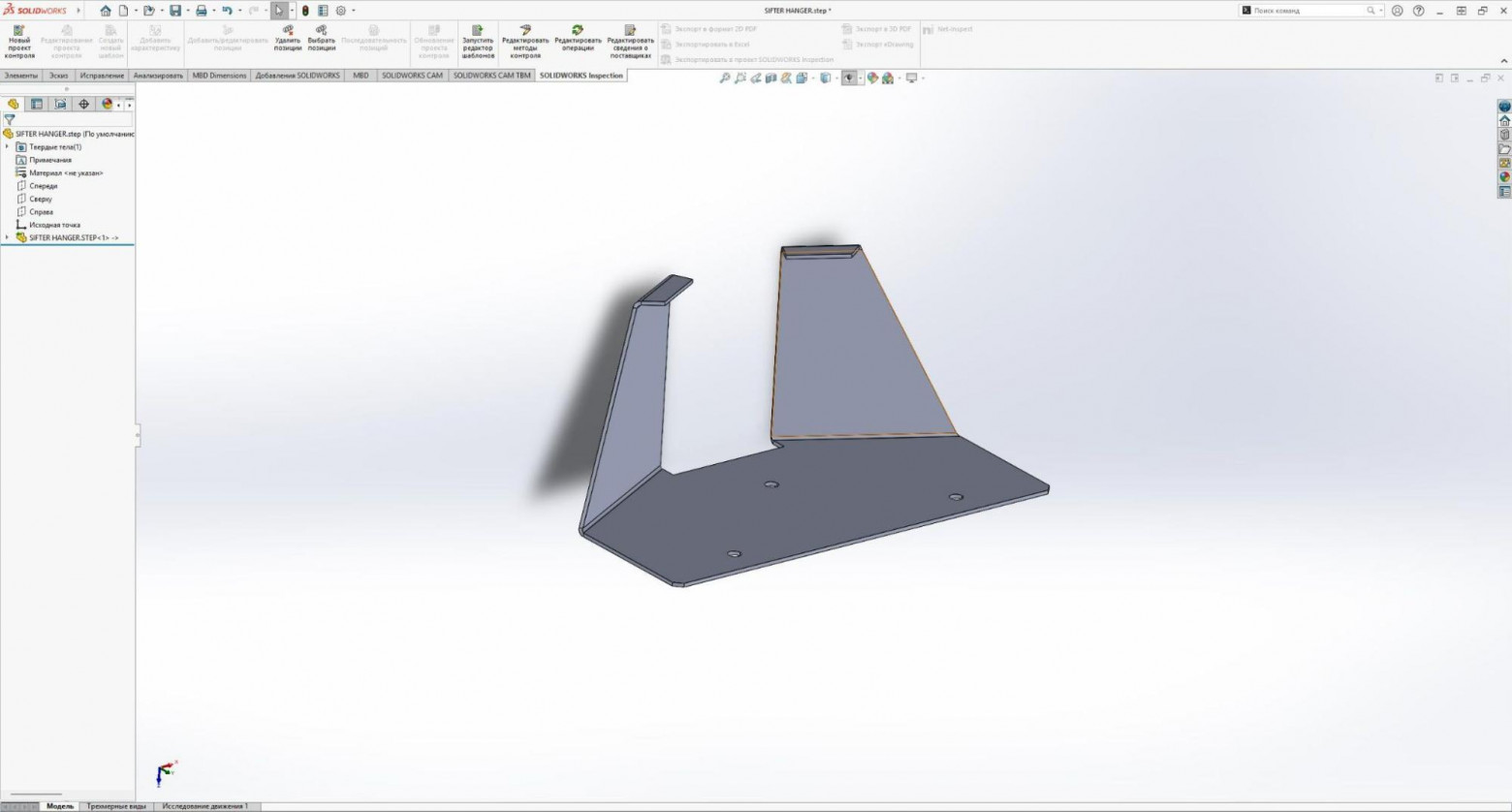Expand the Твердые тела(1) tree node
Viewport: 1512px width, 812px height.
point(8,147)
